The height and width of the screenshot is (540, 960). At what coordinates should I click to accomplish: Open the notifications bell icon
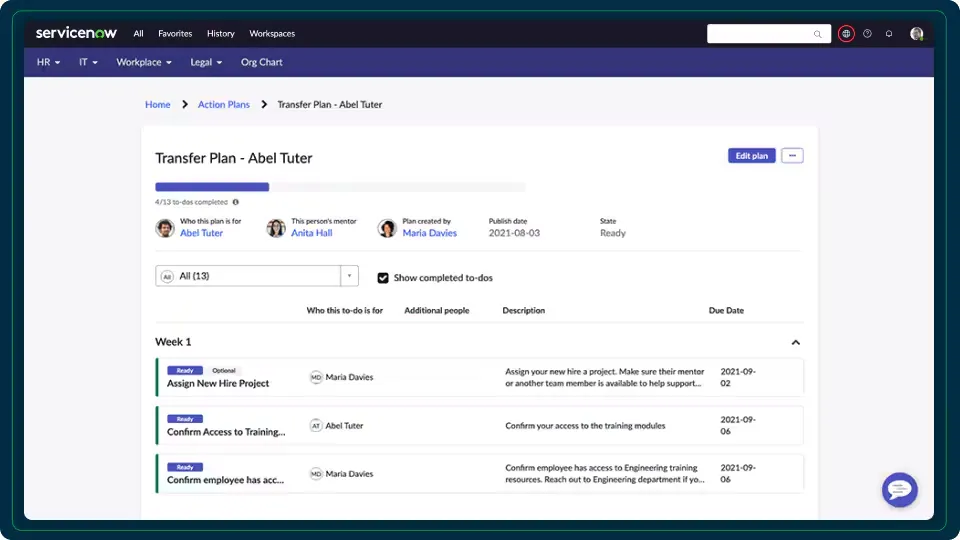tap(889, 34)
